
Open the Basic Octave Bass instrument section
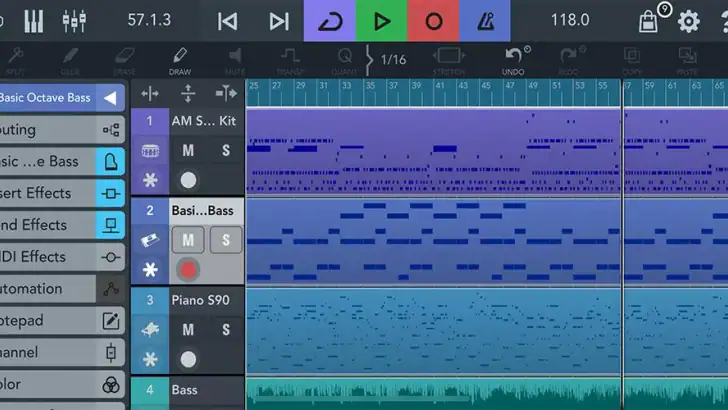pos(62,161)
